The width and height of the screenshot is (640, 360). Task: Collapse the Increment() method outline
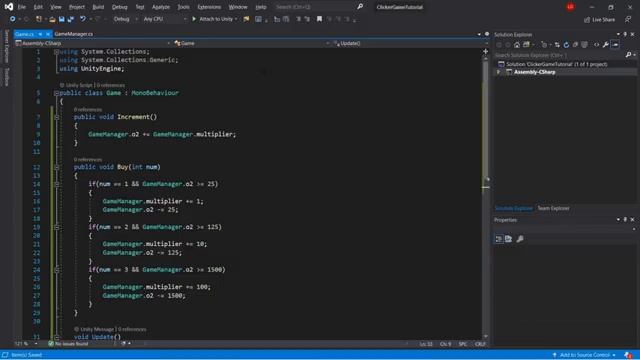[x=57, y=118]
